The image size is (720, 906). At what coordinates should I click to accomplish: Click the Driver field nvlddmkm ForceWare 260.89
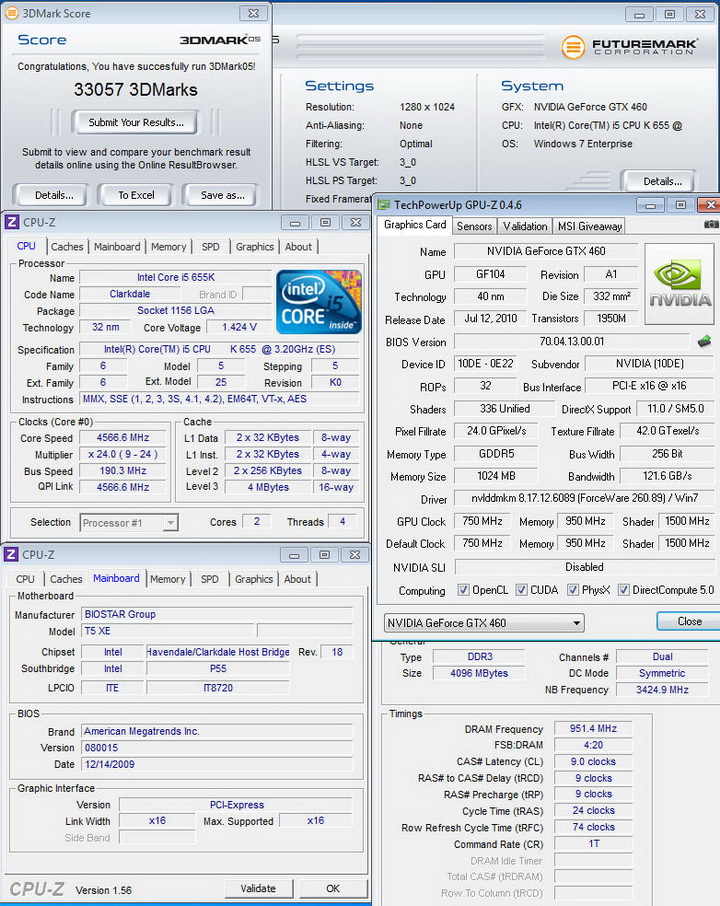[584, 498]
